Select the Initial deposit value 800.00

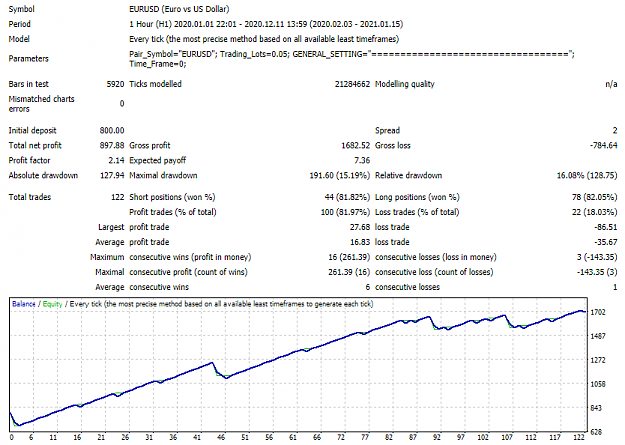tap(112, 130)
